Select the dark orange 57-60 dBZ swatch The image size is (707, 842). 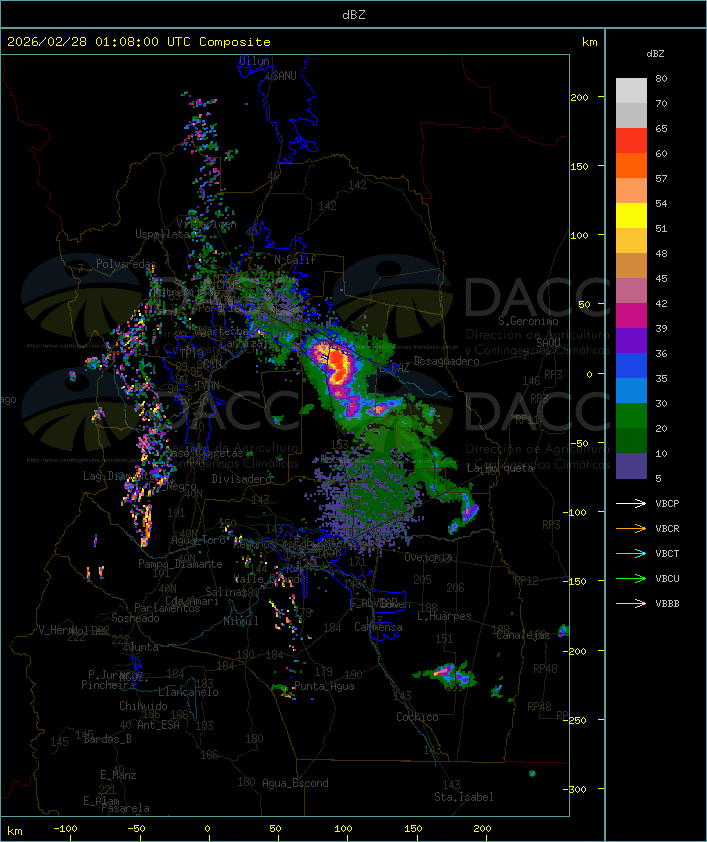point(631,165)
